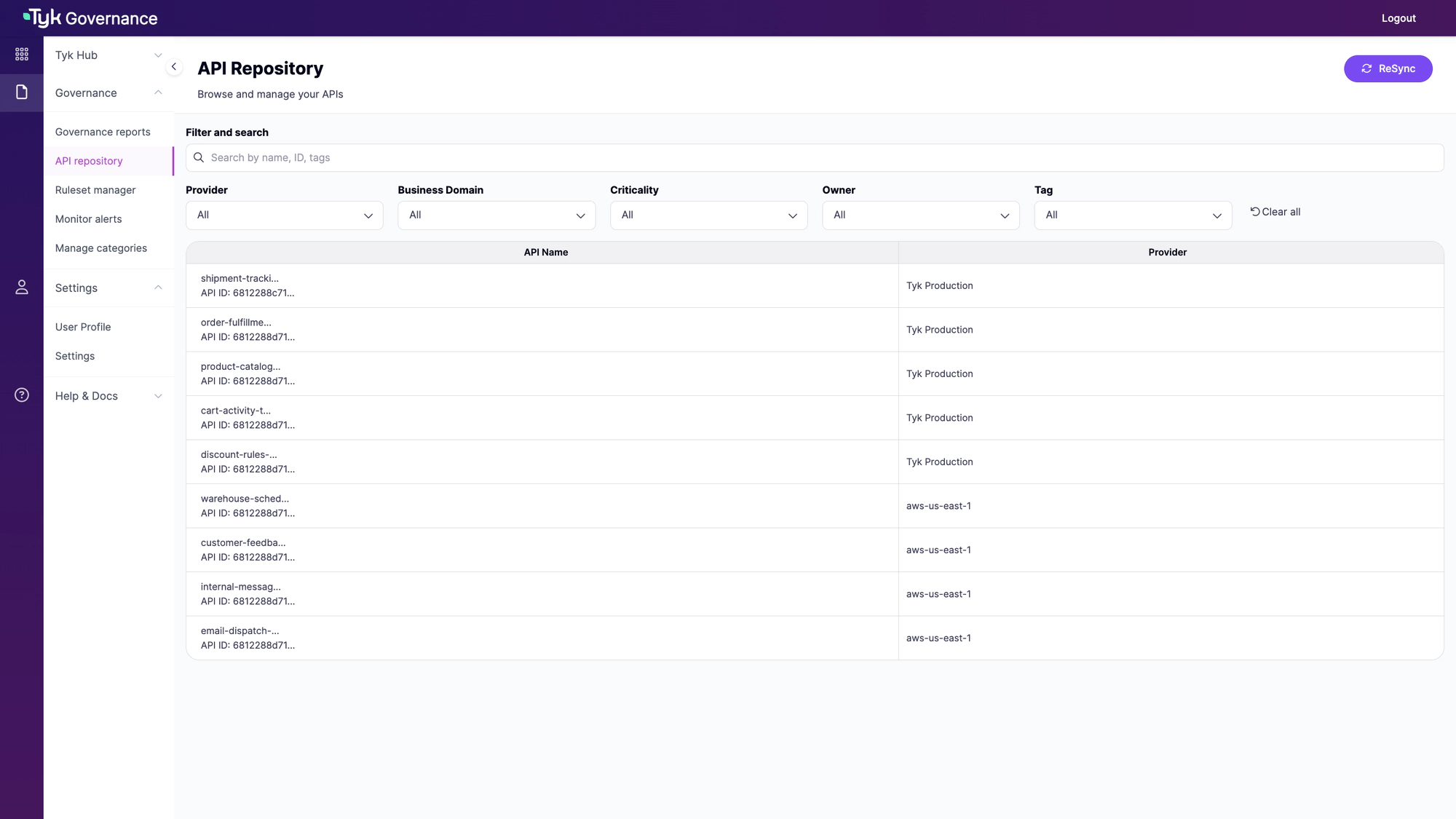Open the Tag filter dropdown
The width and height of the screenshot is (1456, 819).
click(x=1133, y=215)
